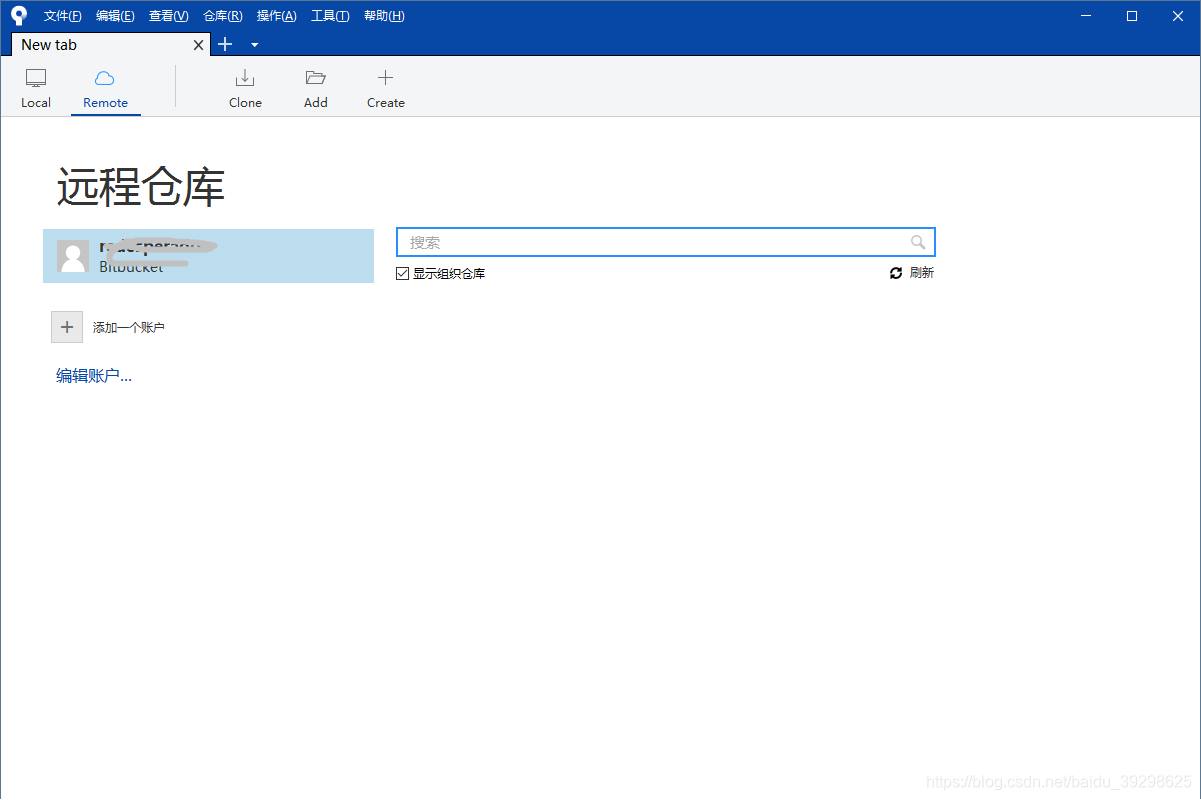Open a new tab with plus button
The image size is (1201, 800).
click(x=225, y=44)
